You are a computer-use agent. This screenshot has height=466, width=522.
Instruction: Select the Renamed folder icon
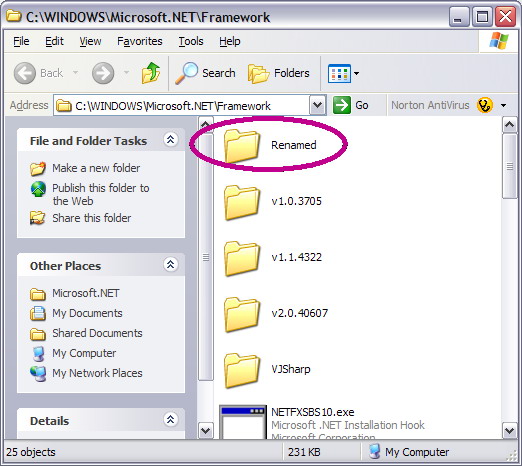point(242,146)
